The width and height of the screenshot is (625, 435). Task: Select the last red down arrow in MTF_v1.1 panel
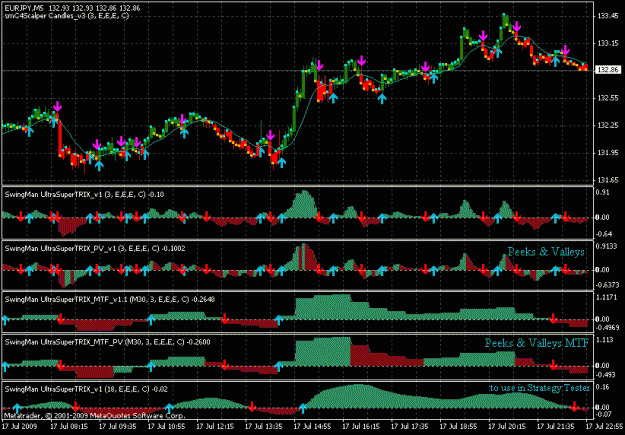coord(553,318)
